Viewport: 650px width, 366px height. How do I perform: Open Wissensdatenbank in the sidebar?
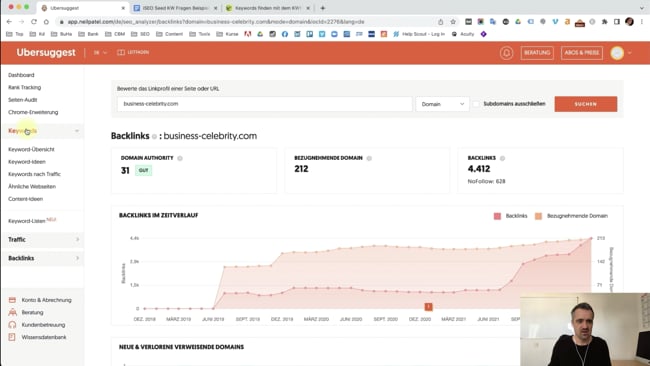(x=38, y=337)
